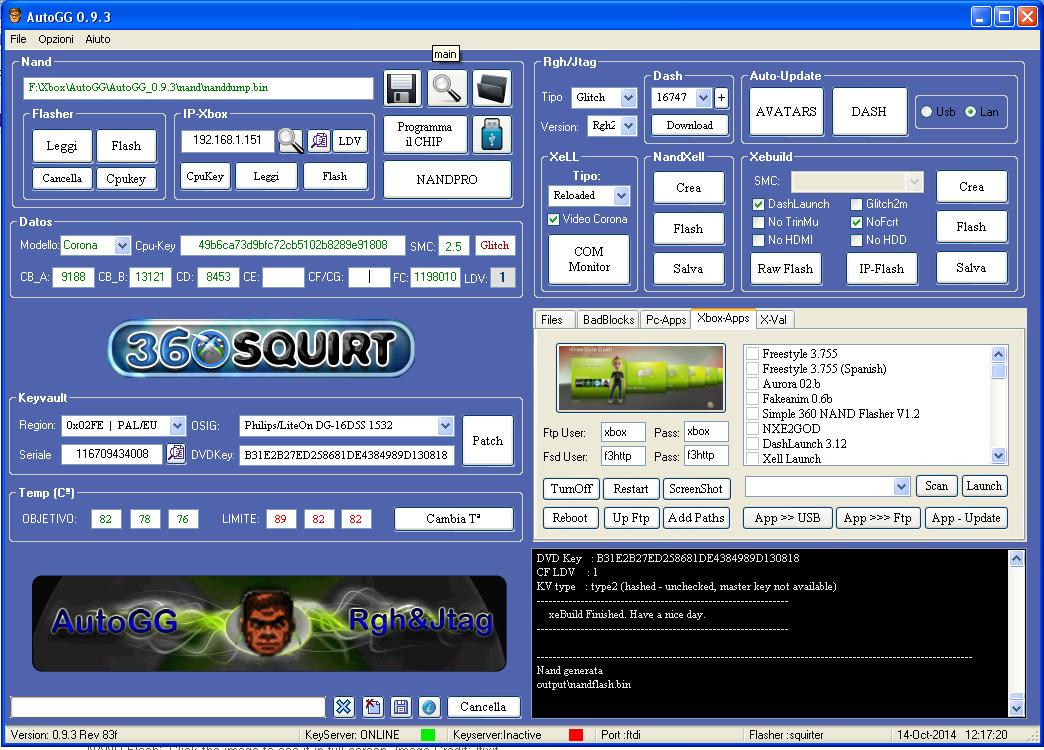Click the blue info globe icon at the bottom
Viewport: 1044px width, 750px height.
(429, 707)
